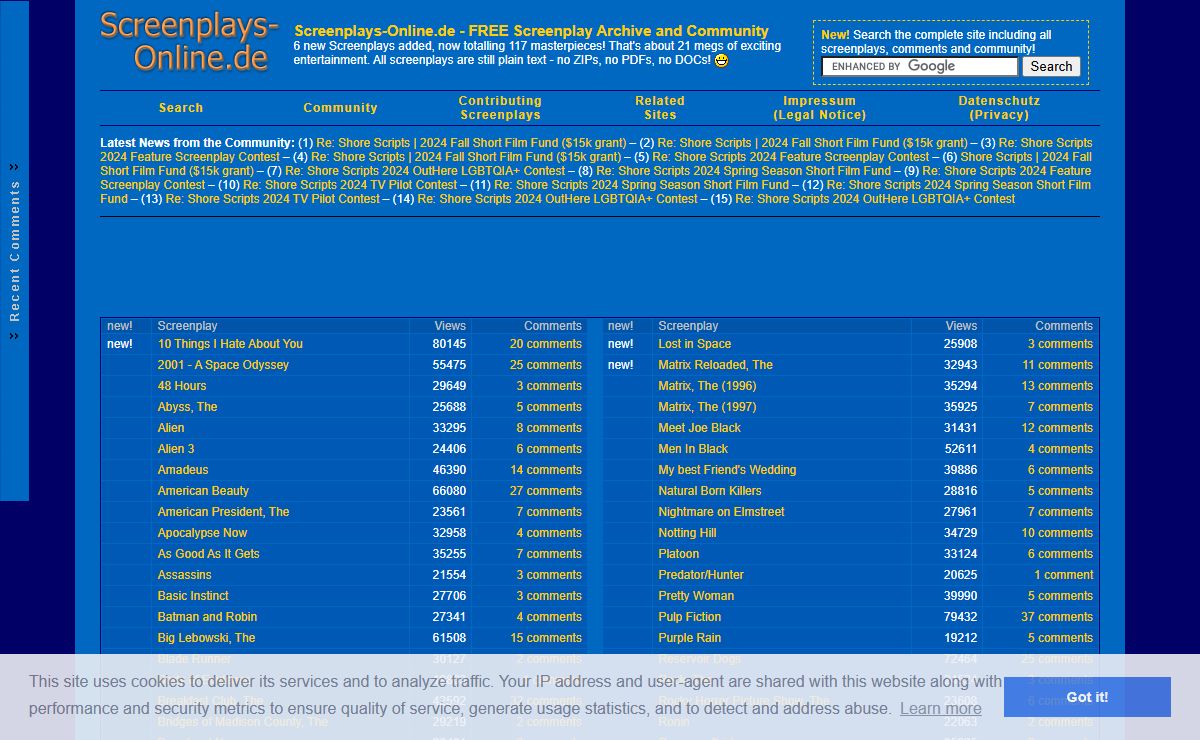The width and height of the screenshot is (1200, 740).
Task: View 20 comments for 10 Things I Hate About You
Action: 545,344
